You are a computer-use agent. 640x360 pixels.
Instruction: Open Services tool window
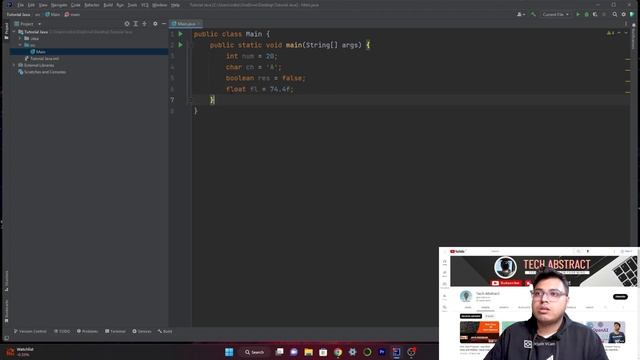pos(142,331)
